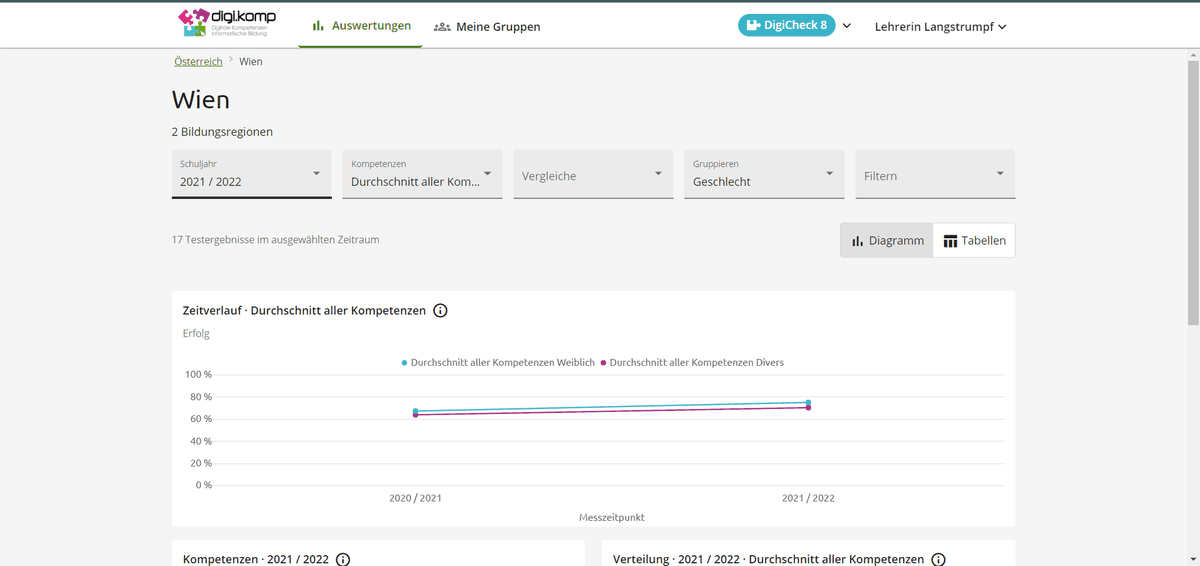The height and width of the screenshot is (566, 1200).
Task: Switch to Tabellen view
Action: (974, 241)
